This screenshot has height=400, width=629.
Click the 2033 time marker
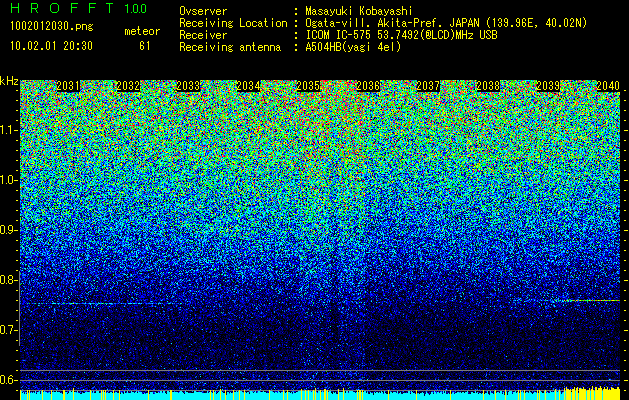click(x=188, y=86)
